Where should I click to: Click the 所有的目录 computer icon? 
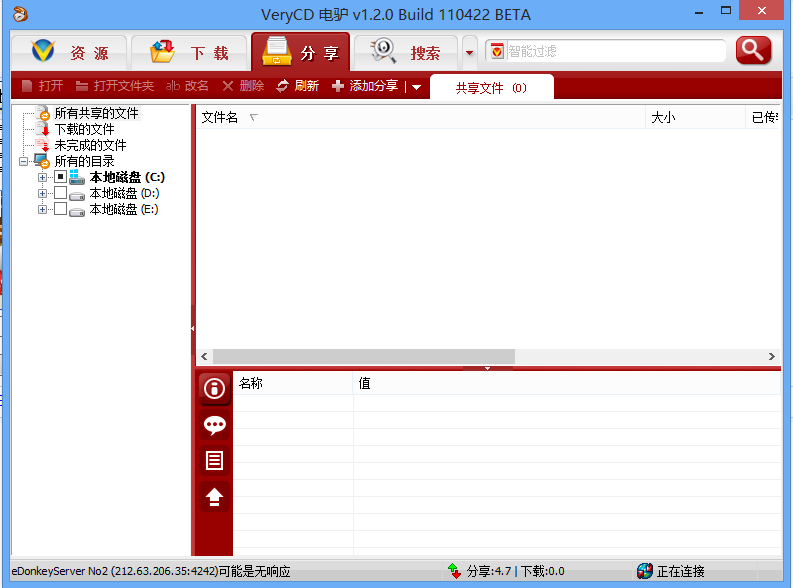click(x=42, y=161)
